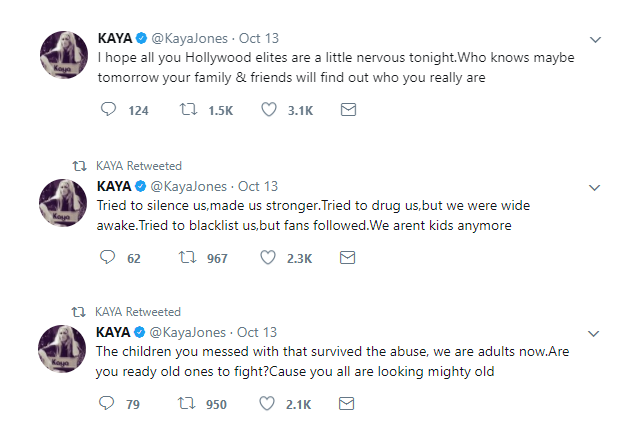Open dropdown on 'children you messed with' tweet
The width and height of the screenshot is (635, 424).
(x=596, y=333)
